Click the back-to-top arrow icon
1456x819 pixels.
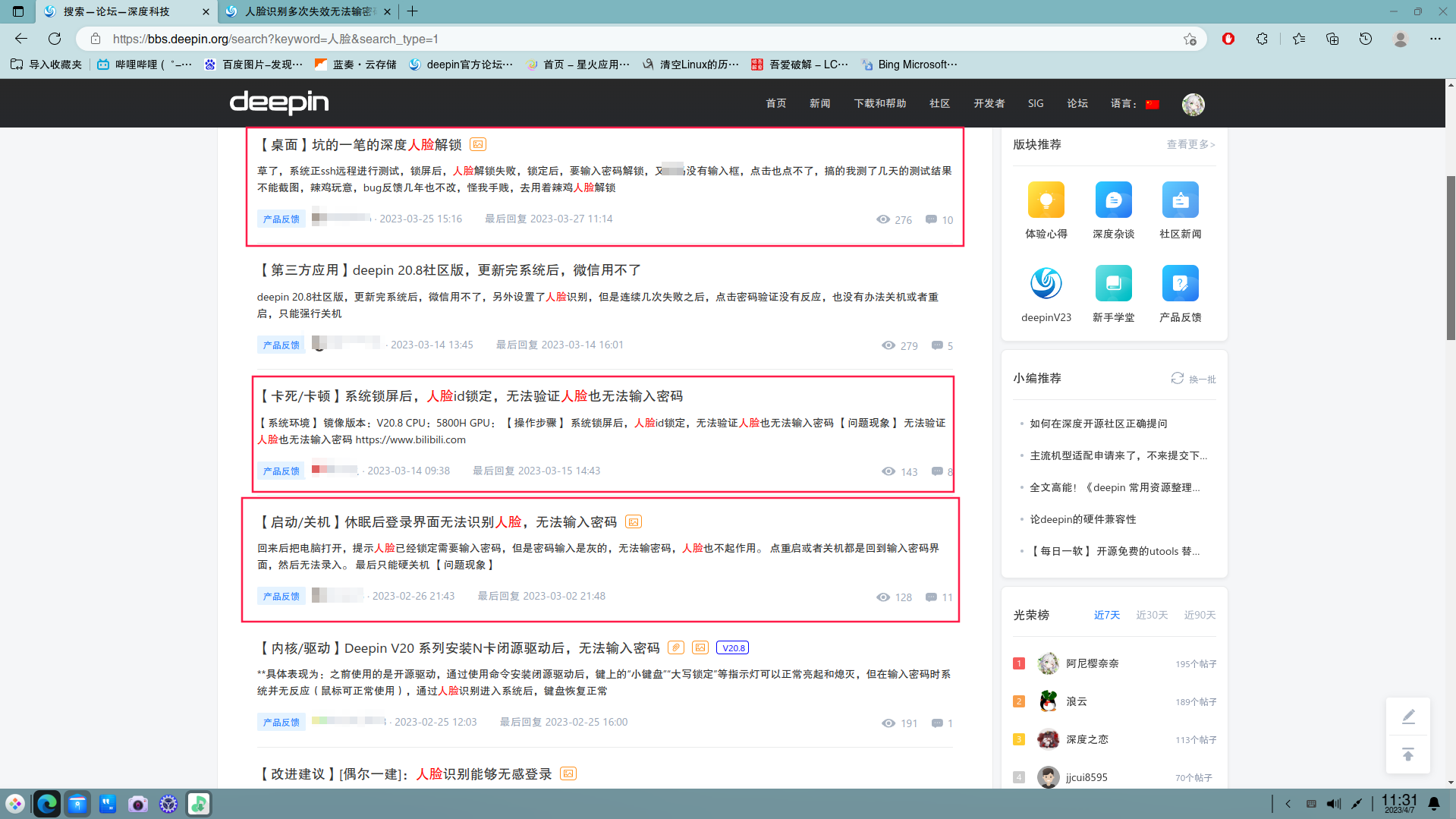point(1407,754)
